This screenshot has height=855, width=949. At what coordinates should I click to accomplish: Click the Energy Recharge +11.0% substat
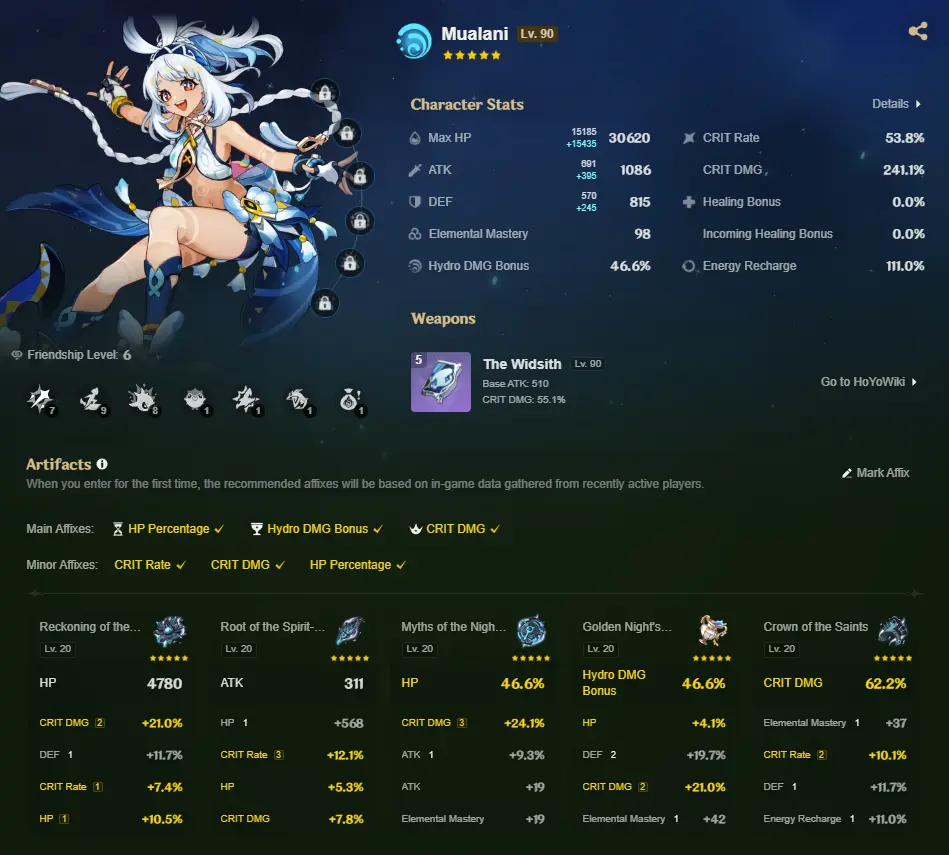coord(835,819)
